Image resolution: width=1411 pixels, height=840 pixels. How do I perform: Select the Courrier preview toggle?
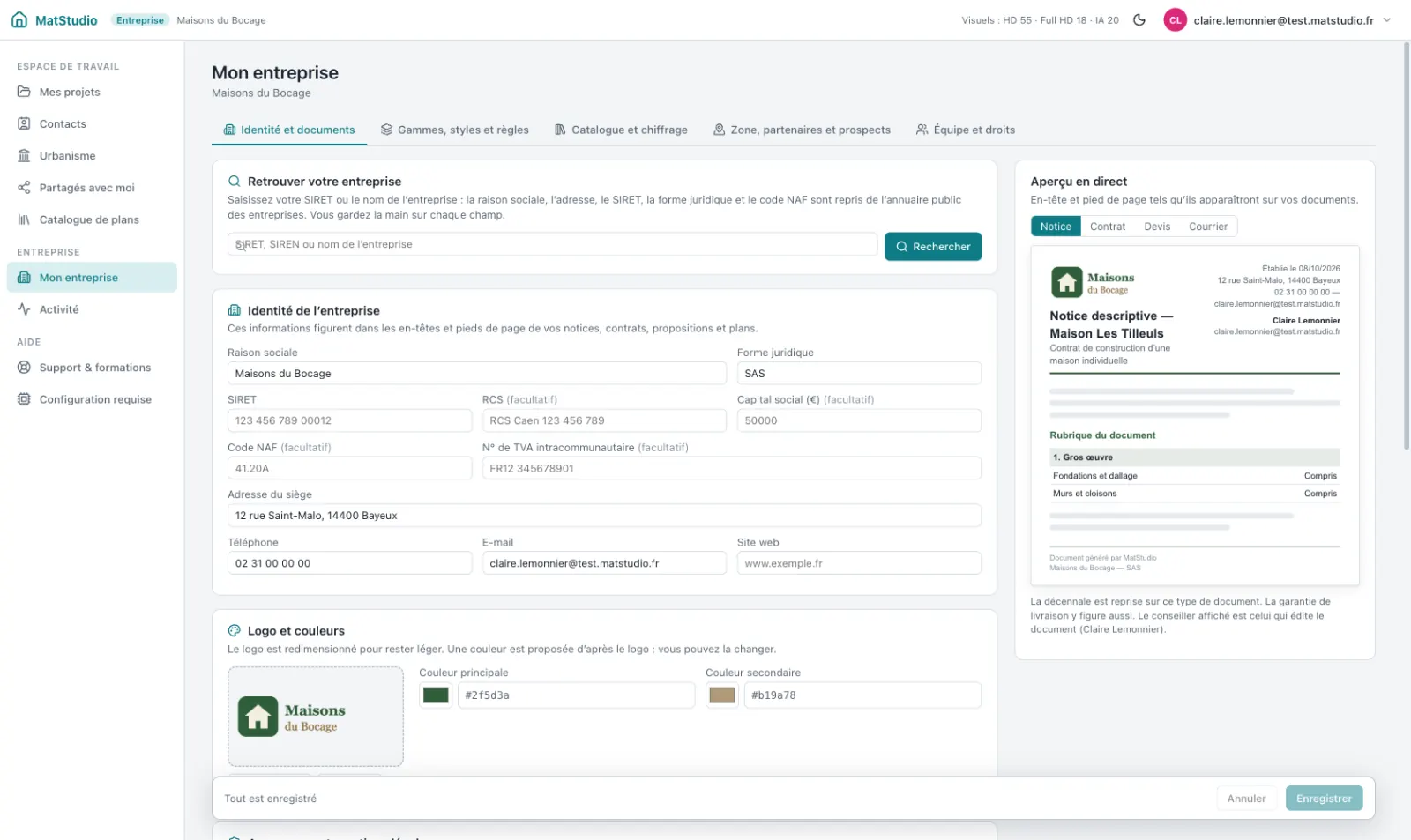tap(1208, 227)
